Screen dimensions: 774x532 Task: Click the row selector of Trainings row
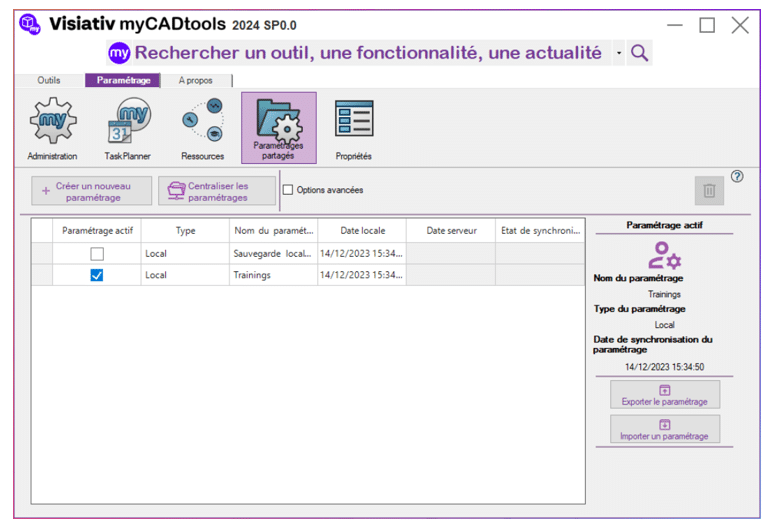click(42, 275)
